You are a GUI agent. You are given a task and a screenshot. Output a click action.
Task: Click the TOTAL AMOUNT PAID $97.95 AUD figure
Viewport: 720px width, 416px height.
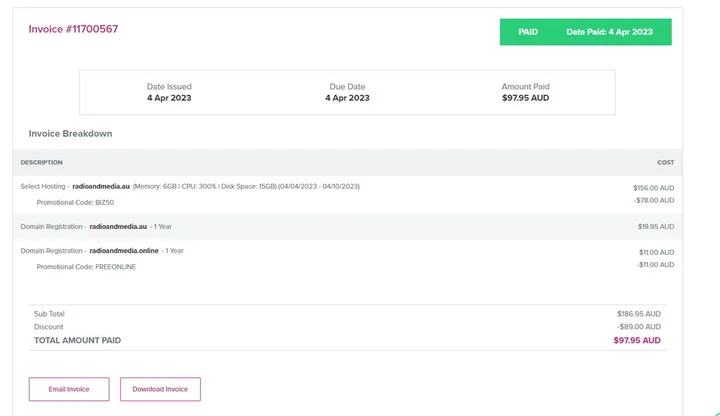click(x=637, y=340)
